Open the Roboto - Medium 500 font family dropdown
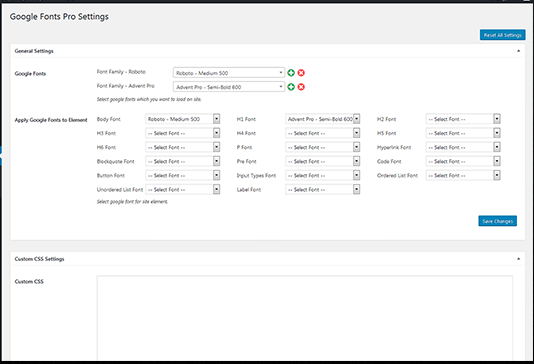 (x=229, y=73)
